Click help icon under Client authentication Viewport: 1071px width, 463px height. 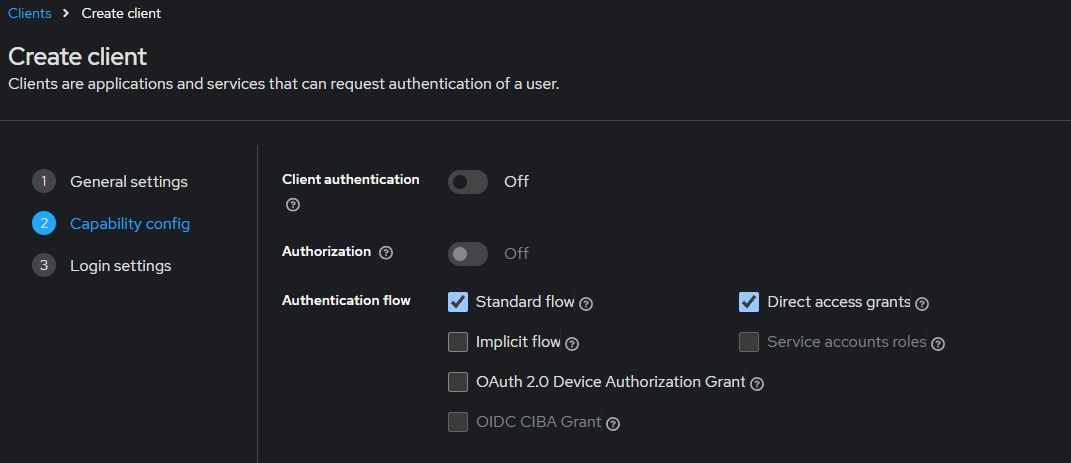pyautogui.click(x=293, y=205)
